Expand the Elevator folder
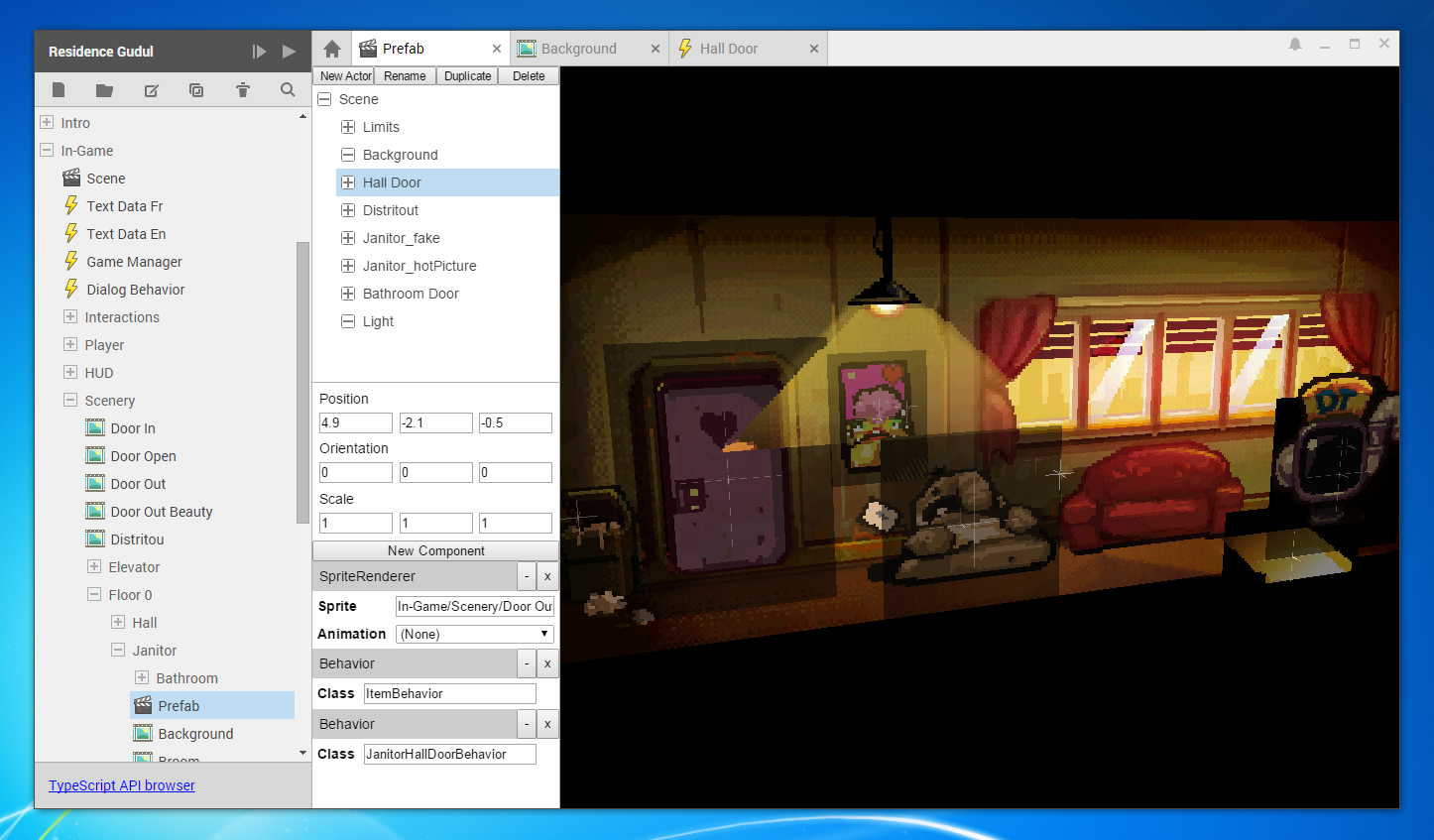Viewport: 1434px width, 840px height. [x=94, y=567]
